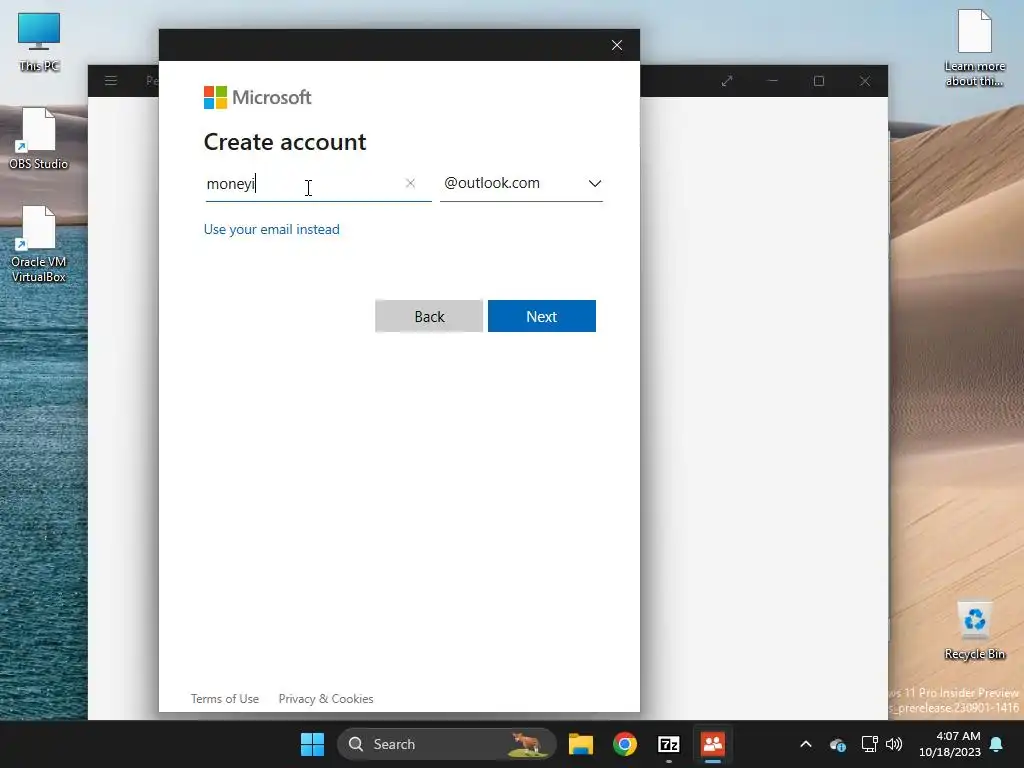This screenshot has height=768, width=1024.
Task: Select the Recycle Bin desktop icon
Action: 974,631
